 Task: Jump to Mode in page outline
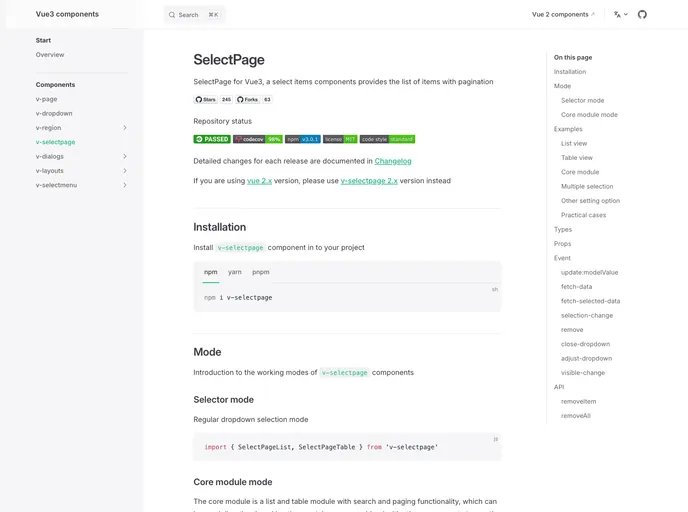tap(562, 86)
